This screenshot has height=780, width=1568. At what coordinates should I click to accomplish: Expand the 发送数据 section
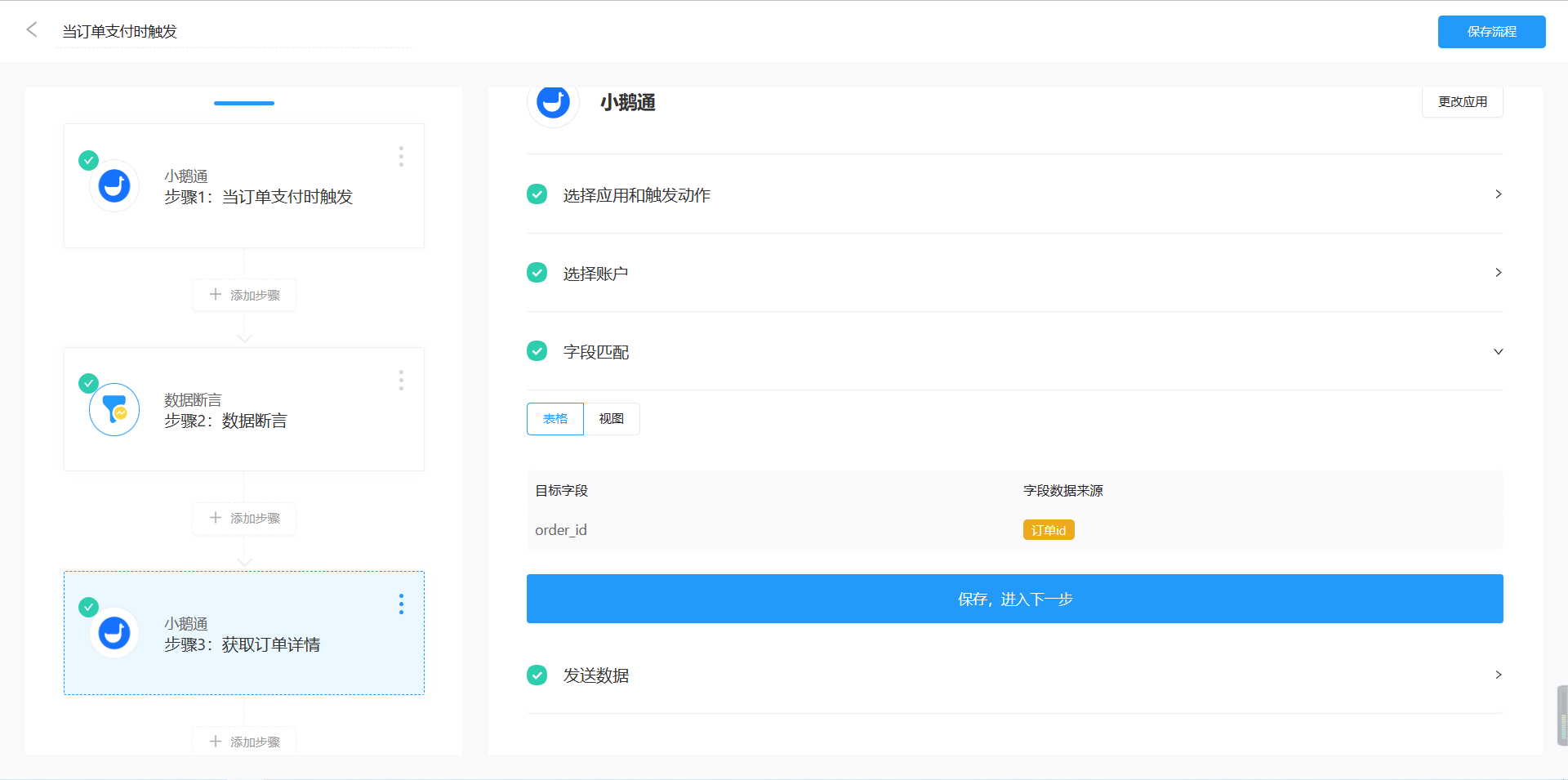point(1014,675)
